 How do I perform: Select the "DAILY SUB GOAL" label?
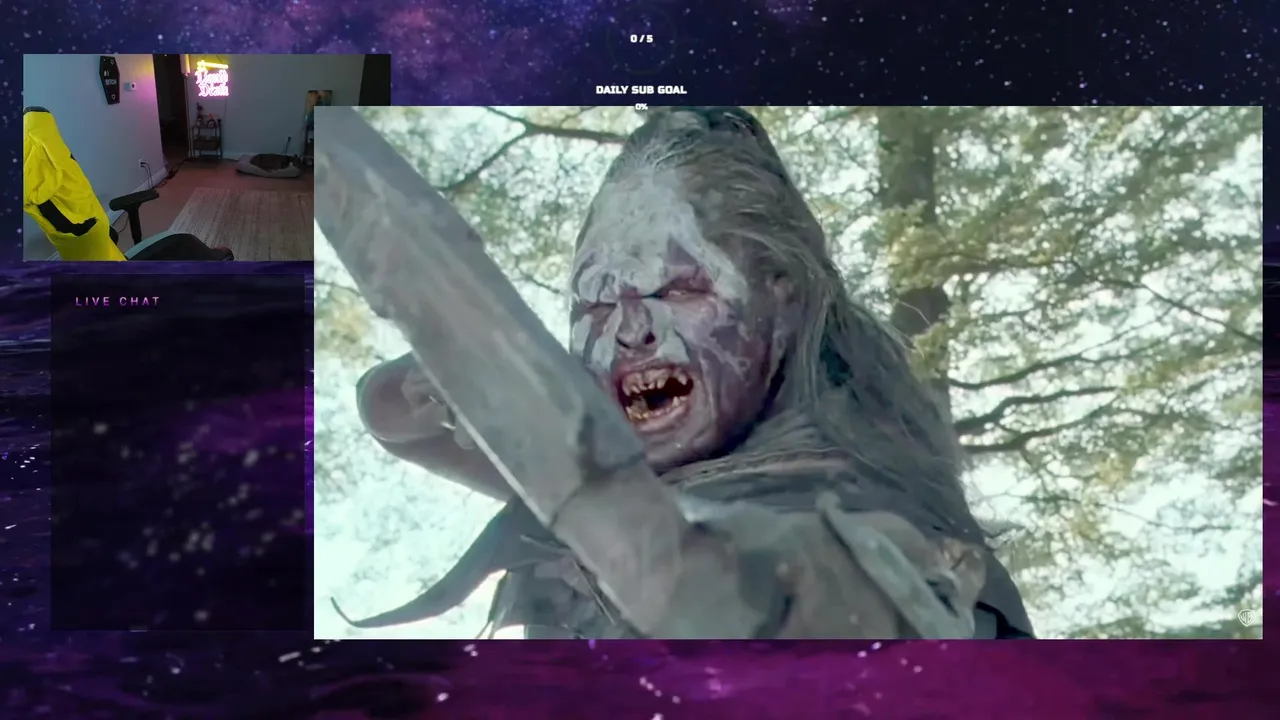(641, 90)
